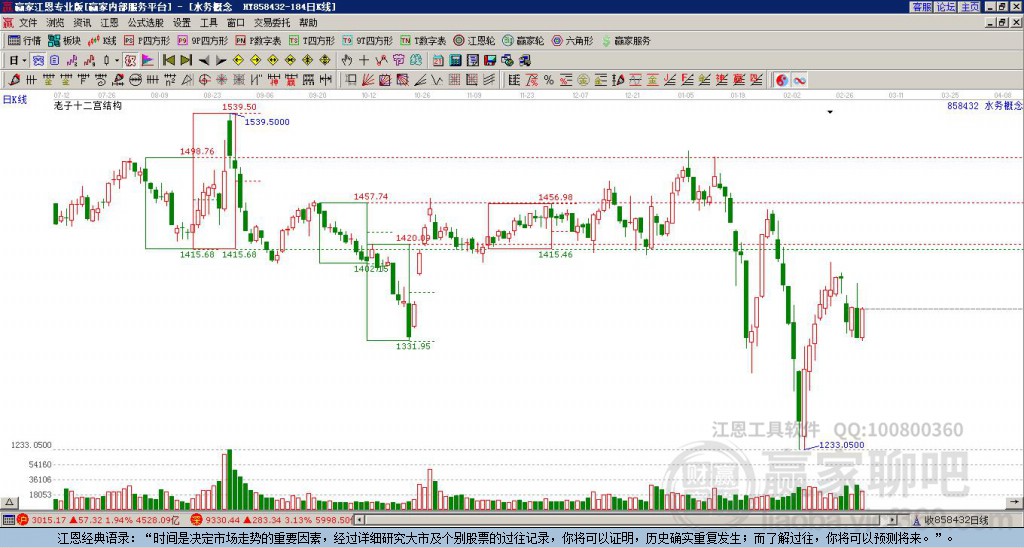The image size is (1024, 548).
Task: Select the red pencil drawing tool
Action: pos(14,80)
